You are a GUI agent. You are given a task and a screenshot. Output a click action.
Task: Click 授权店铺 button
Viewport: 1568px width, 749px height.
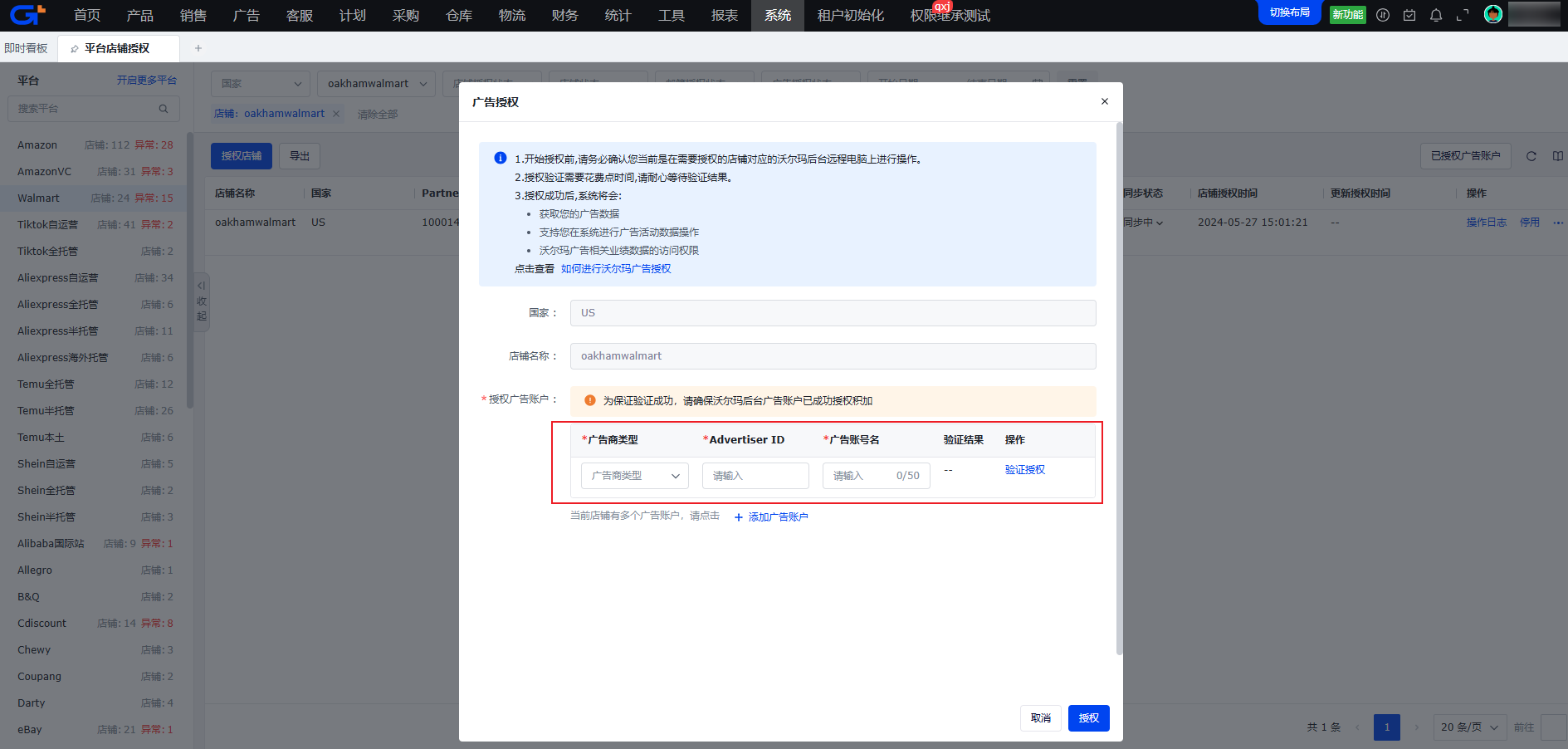pos(242,156)
